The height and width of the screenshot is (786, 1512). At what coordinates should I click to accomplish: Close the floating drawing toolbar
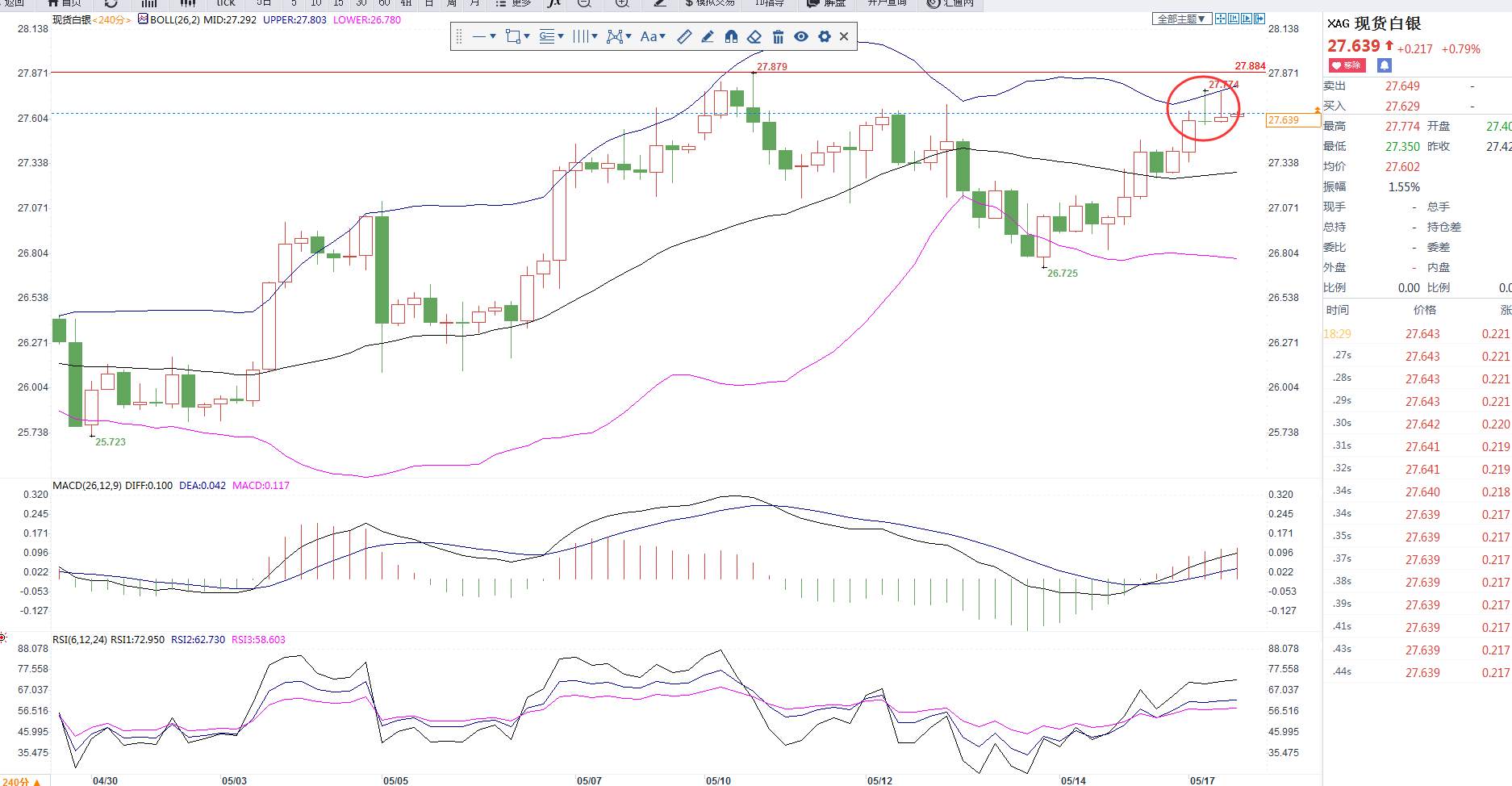(x=844, y=36)
